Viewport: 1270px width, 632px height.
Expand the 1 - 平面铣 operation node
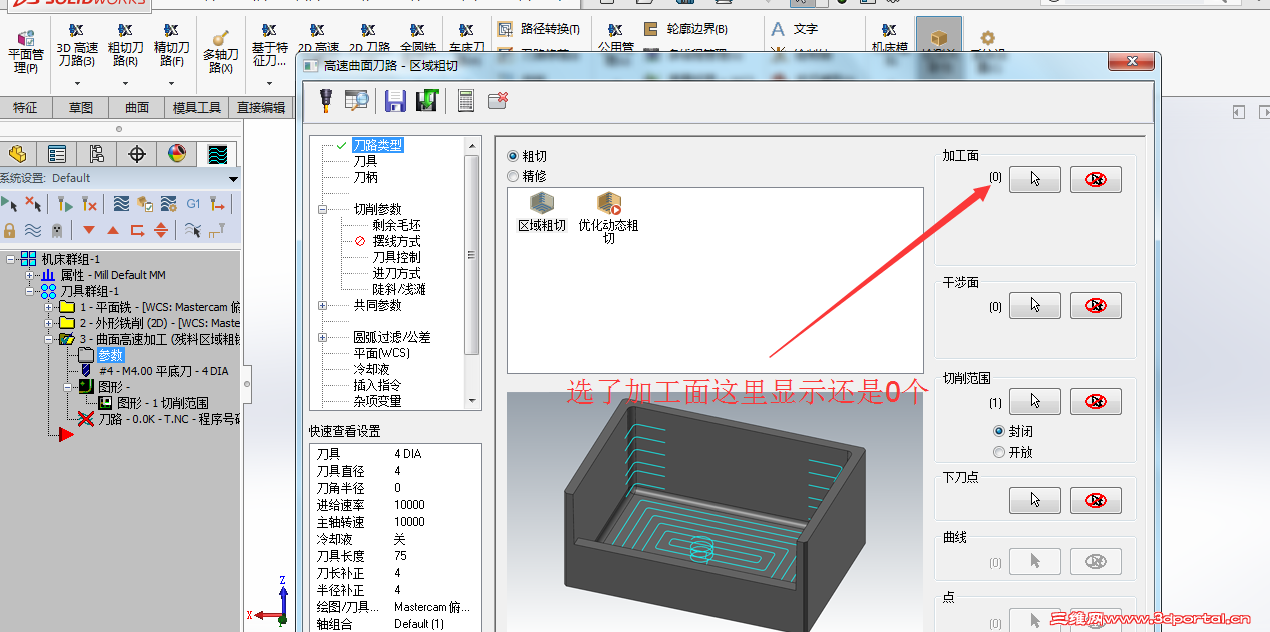coord(48,307)
